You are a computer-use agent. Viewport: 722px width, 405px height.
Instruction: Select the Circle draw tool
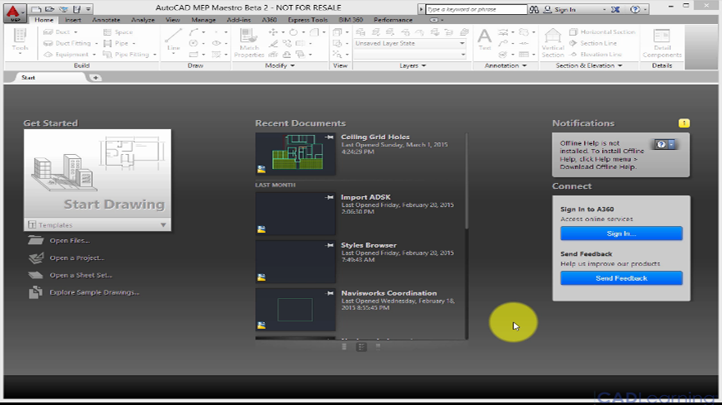coord(194,43)
